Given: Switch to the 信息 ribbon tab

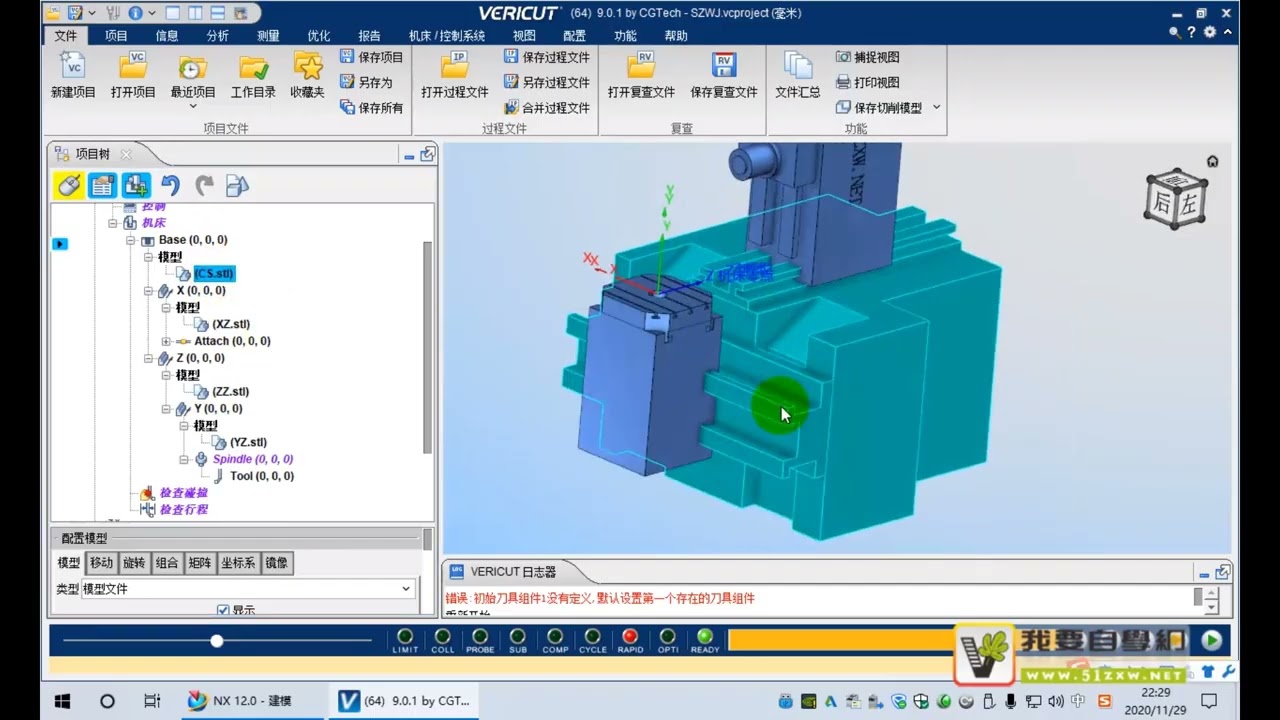Looking at the screenshot, I should (x=167, y=35).
